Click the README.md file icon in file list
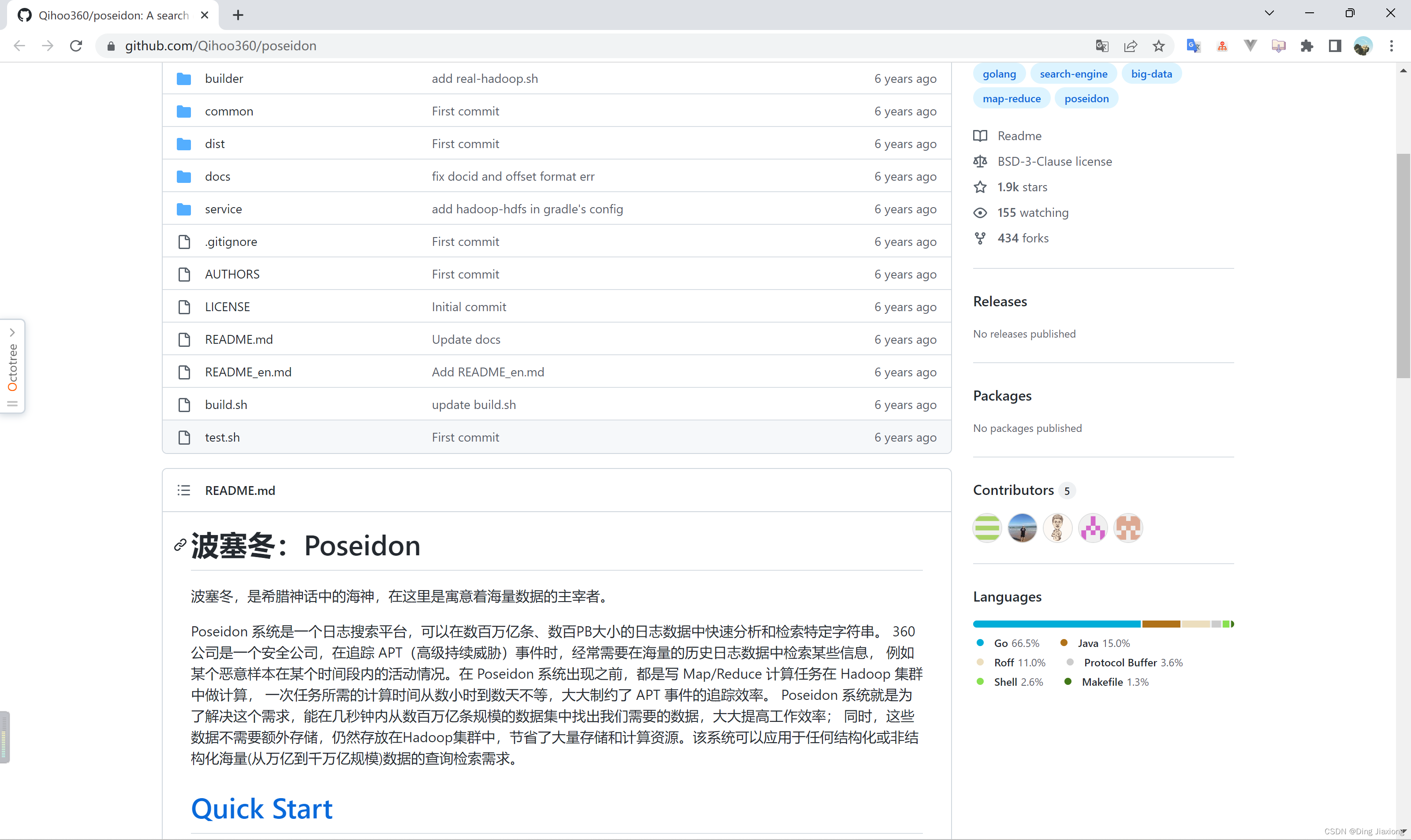Image resolution: width=1411 pixels, height=840 pixels. point(184,340)
